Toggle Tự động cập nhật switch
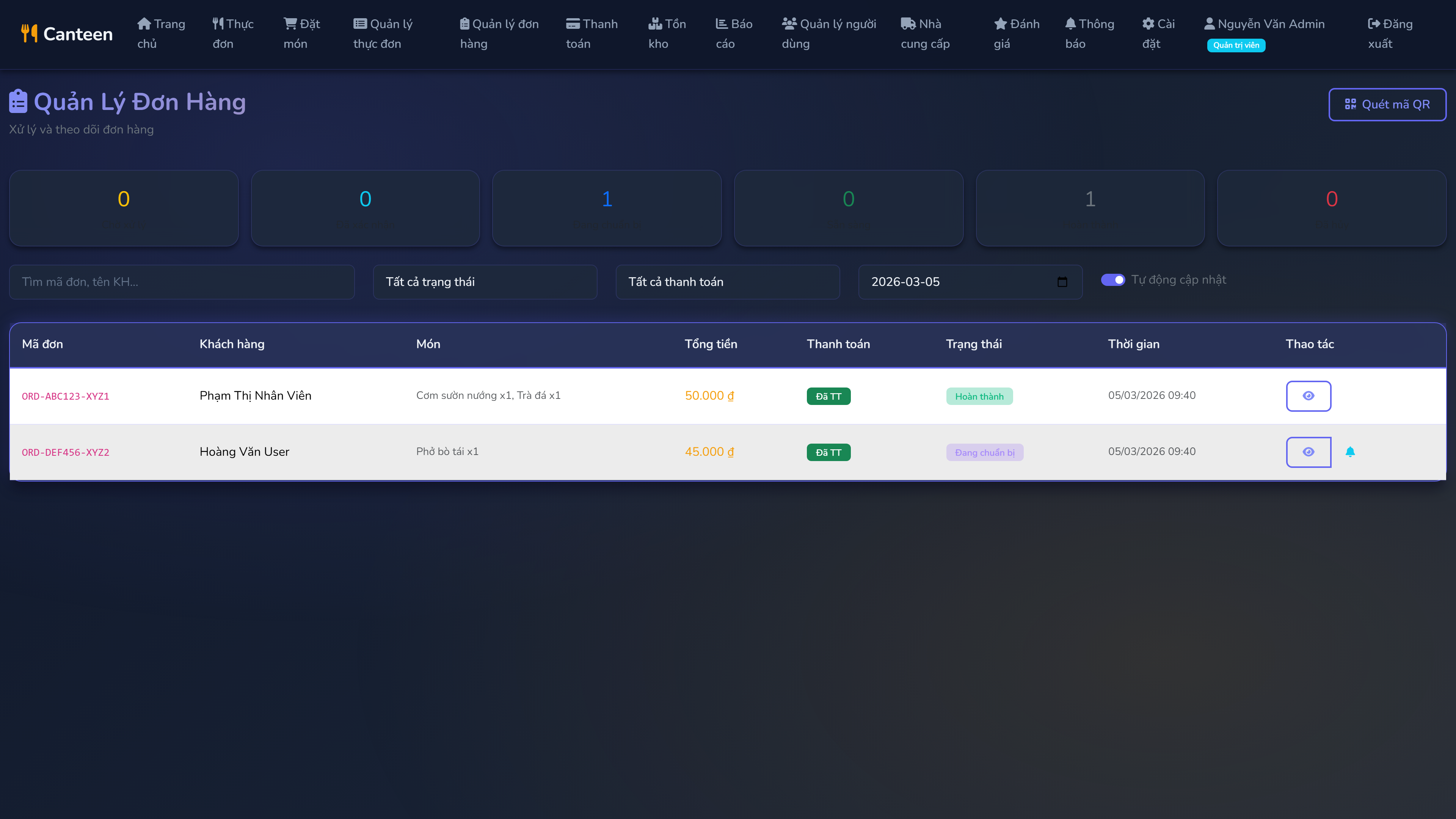This screenshot has height=819, width=1456. tap(1113, 280)
